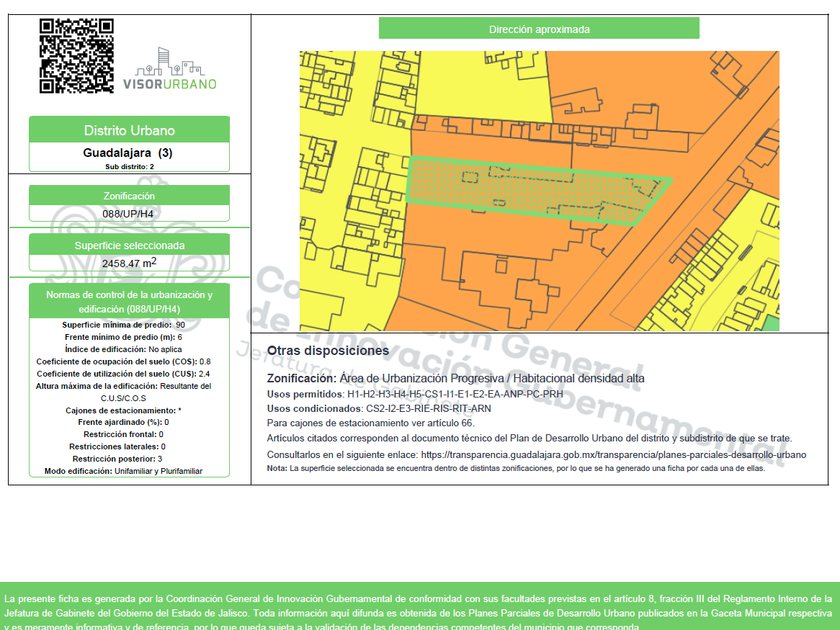Viewport: 840px width, 630px height.
Task: Click the Superficie seleccionada header
Action: (129, 245)
